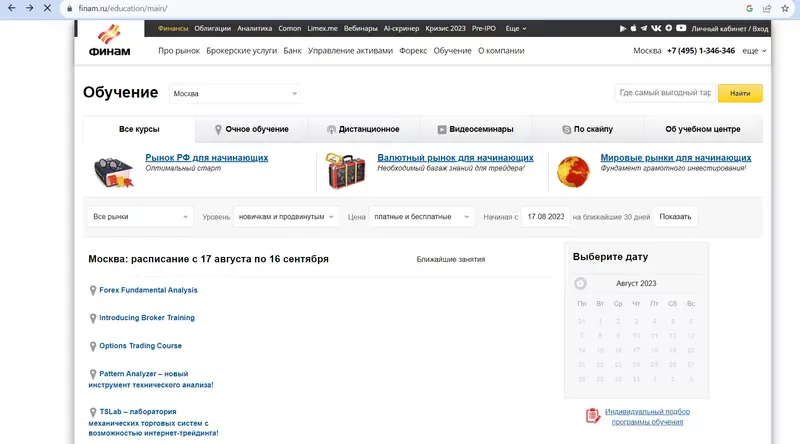Open the Apple App Store icon
Viewport: 800px width, 444px height.
[x=633, y=28]
